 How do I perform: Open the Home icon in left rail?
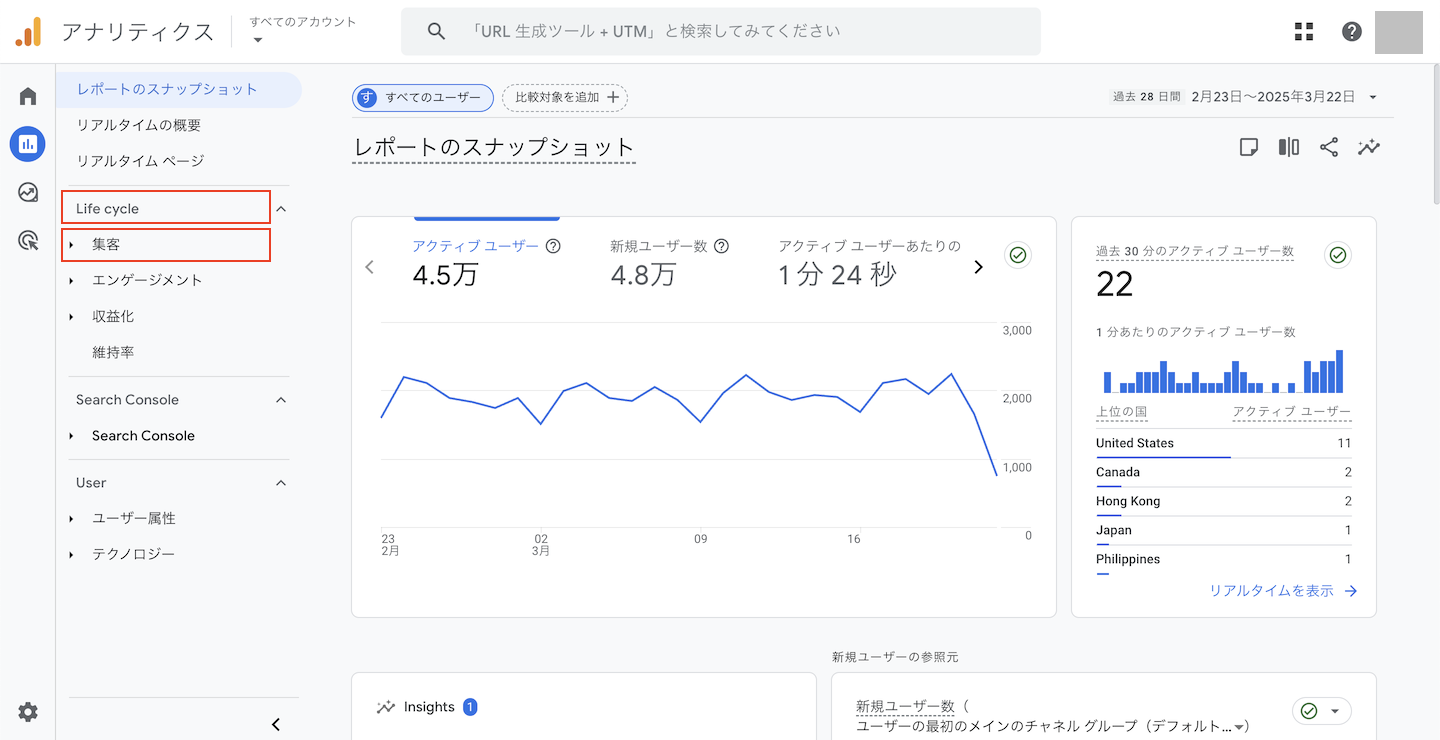pyautogui.click(x=28, y=96)
